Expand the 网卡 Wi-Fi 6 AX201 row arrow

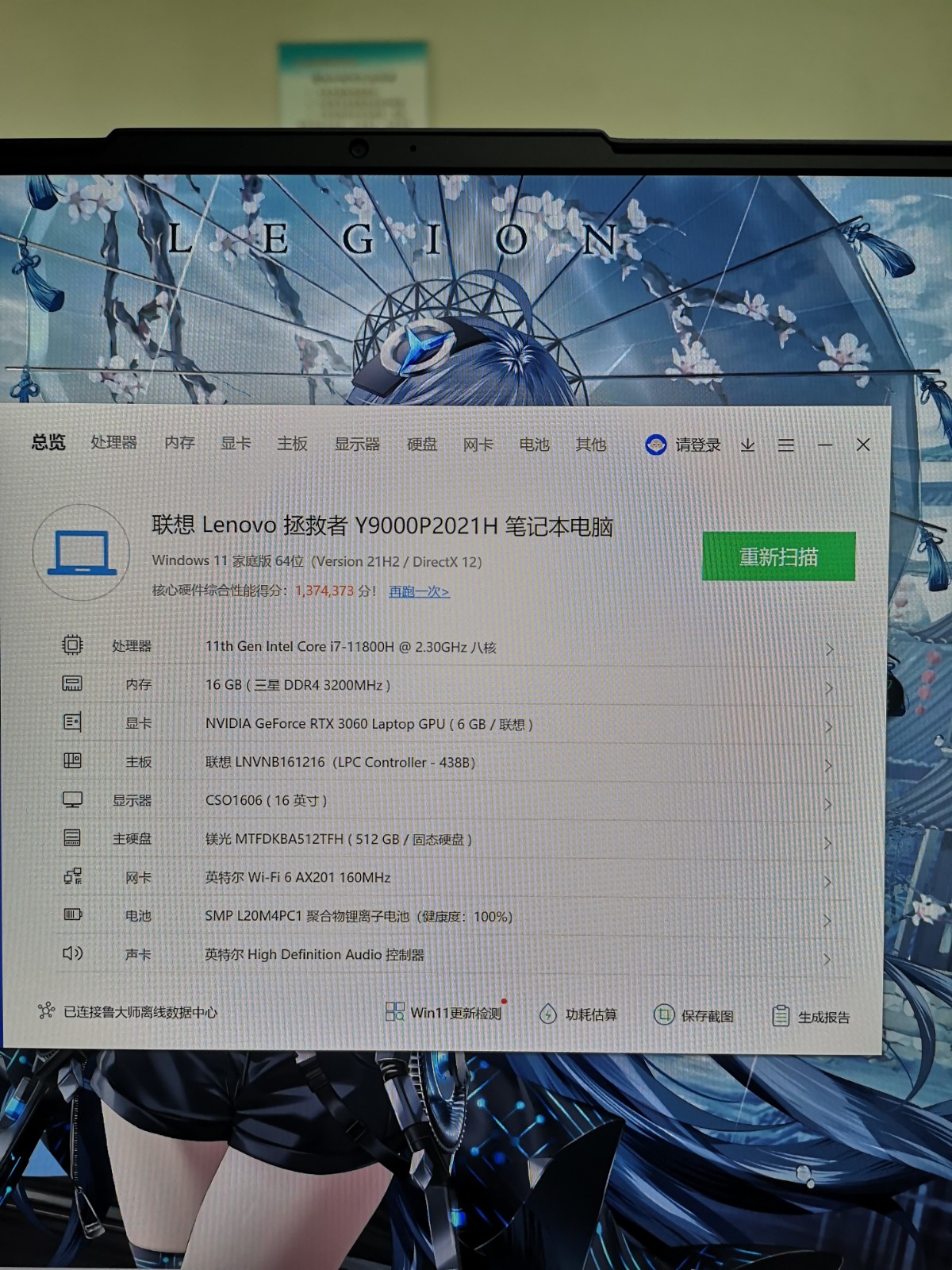[827, 882]
